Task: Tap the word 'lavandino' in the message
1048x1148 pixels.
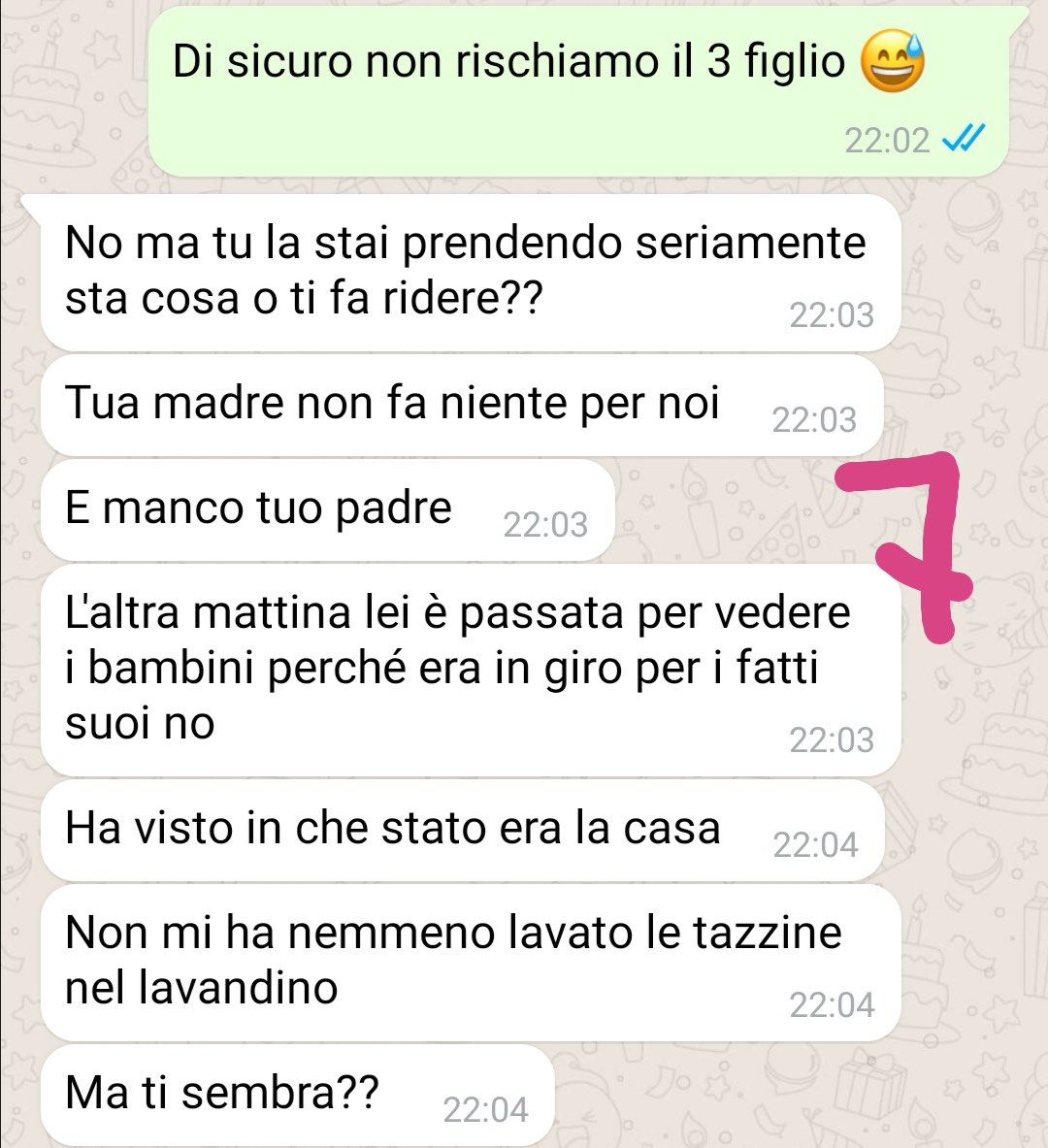Action: point(238,988)
